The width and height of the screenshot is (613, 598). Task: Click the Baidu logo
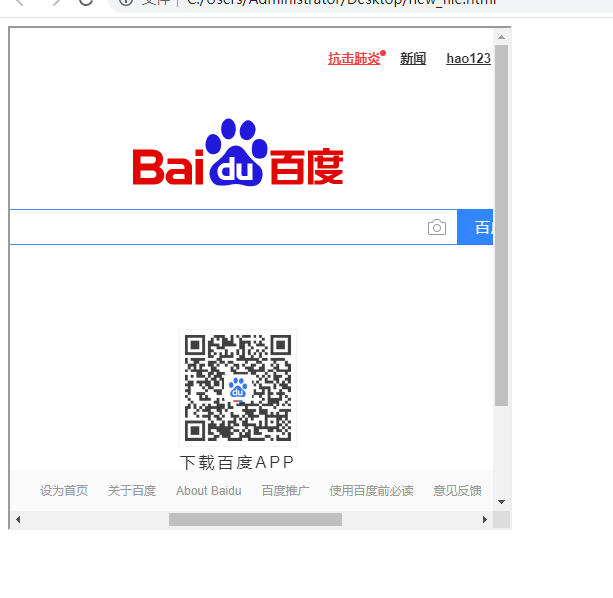coord(238,152)
